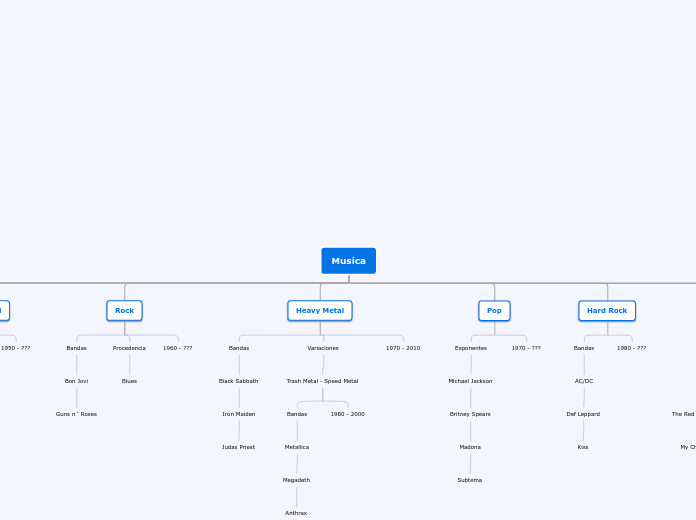The width and height of the screenshot is (696, 520).
Task: Select the Britney Spears node
Action: 470,414
